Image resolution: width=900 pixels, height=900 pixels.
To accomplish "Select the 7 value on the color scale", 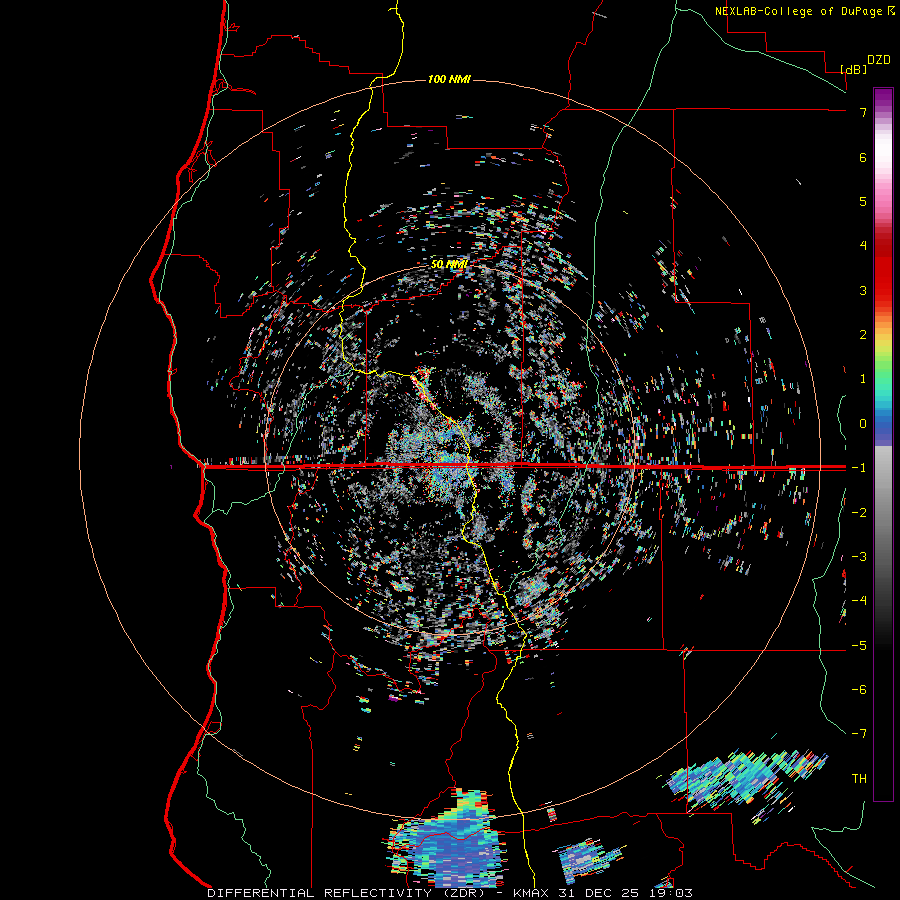I will 863,112.
